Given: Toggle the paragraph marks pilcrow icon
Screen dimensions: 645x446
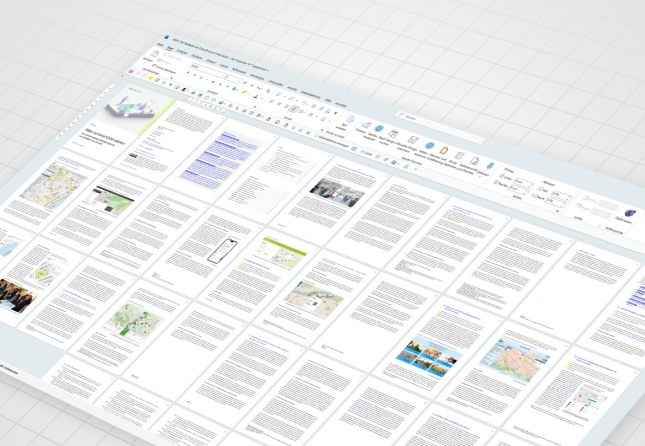Looking at the screenshot, I should (336, 113).
